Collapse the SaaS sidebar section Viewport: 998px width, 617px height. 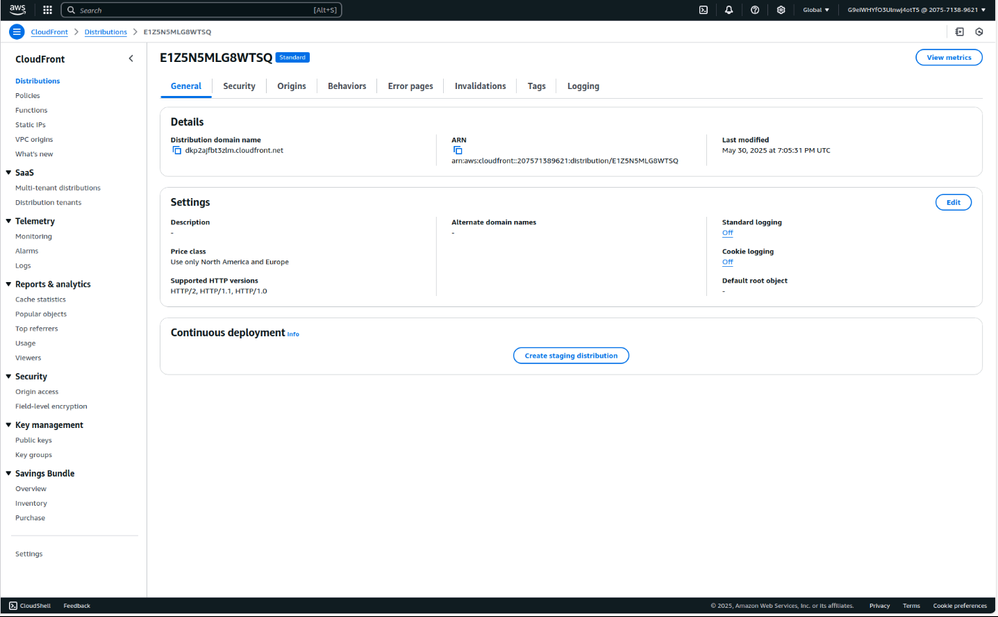click(9, 173)
